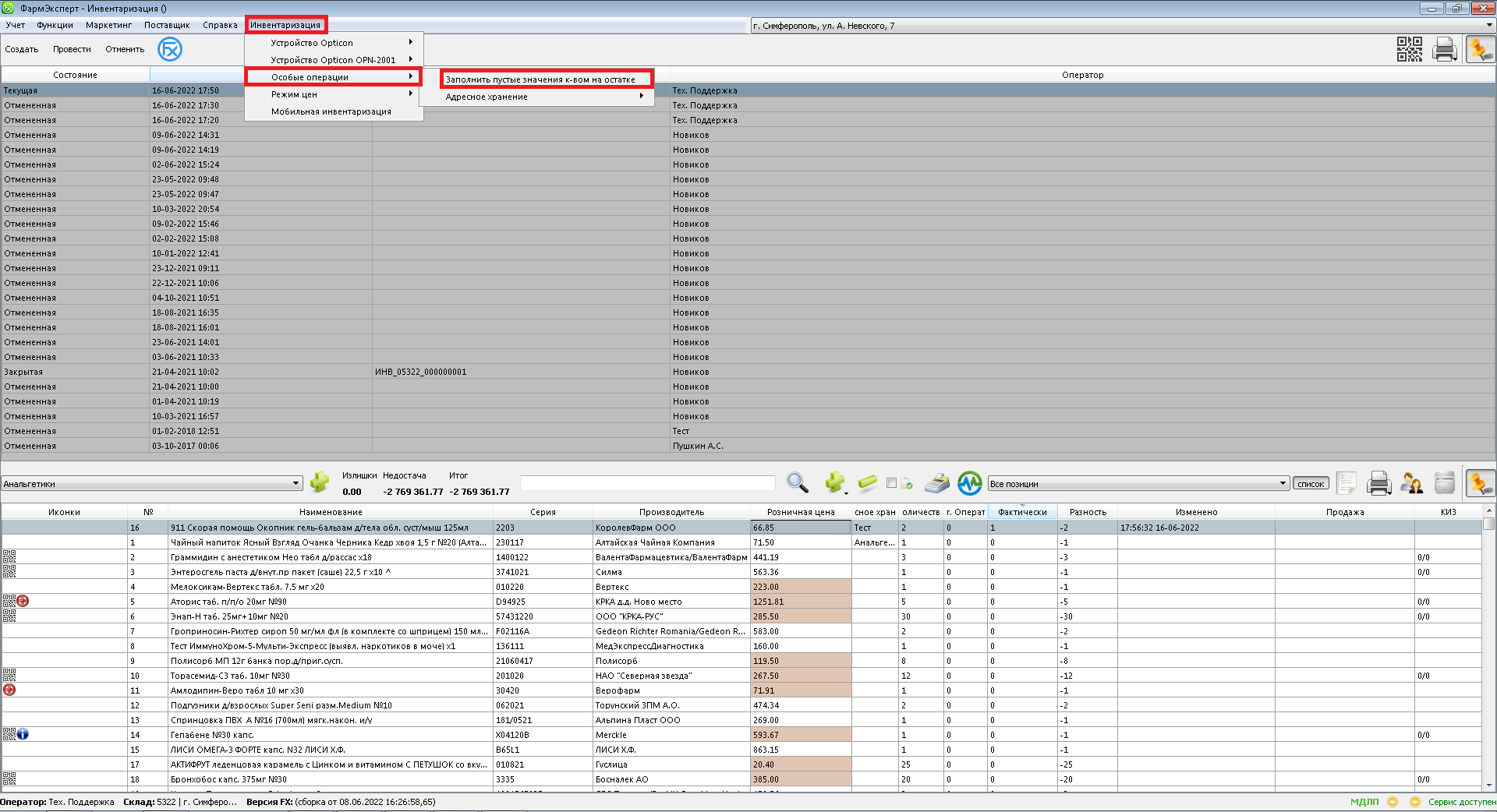Screen dimensions: 1497x812
Task: Click the green plus next to Анальгетики
Action: [319, 482]
